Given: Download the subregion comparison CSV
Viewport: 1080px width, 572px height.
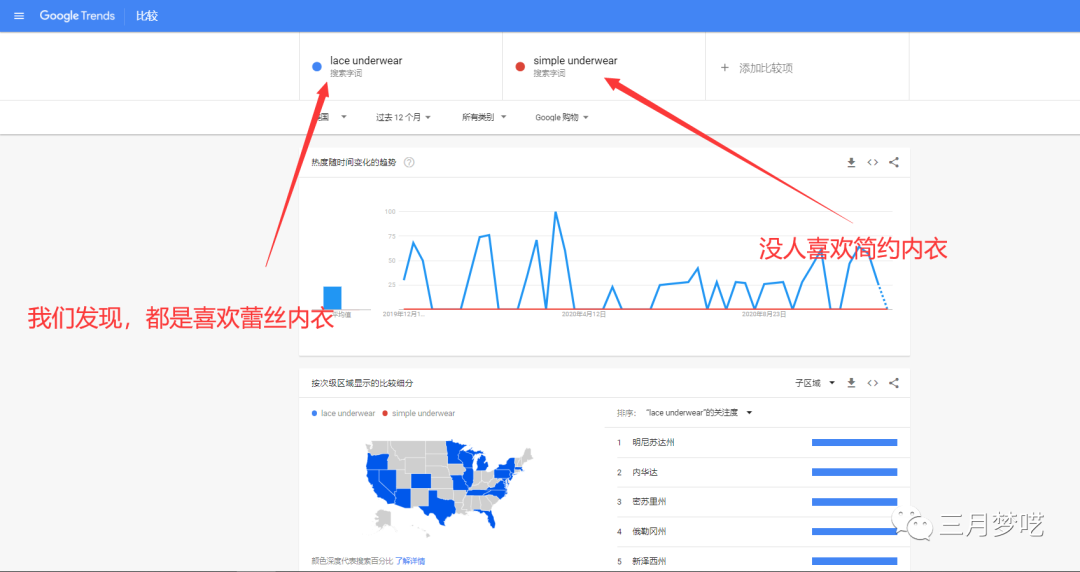Looking at the screenshot, I should (851, 383).
